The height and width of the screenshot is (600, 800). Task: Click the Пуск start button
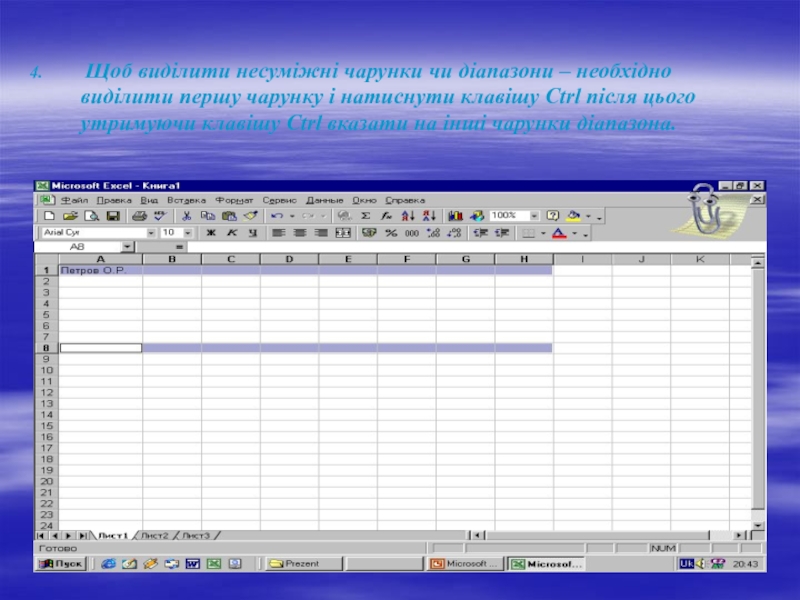pos(62,564)
